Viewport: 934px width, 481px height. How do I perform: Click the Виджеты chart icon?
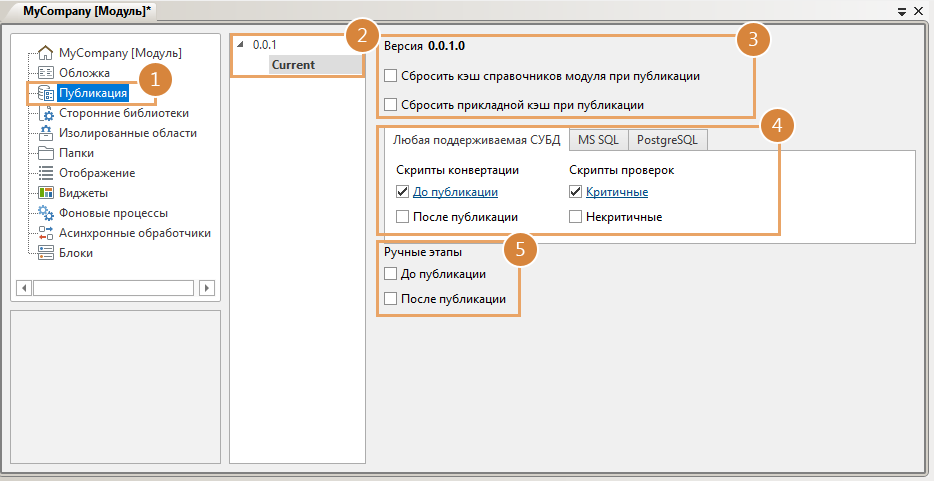pos(45,193)
